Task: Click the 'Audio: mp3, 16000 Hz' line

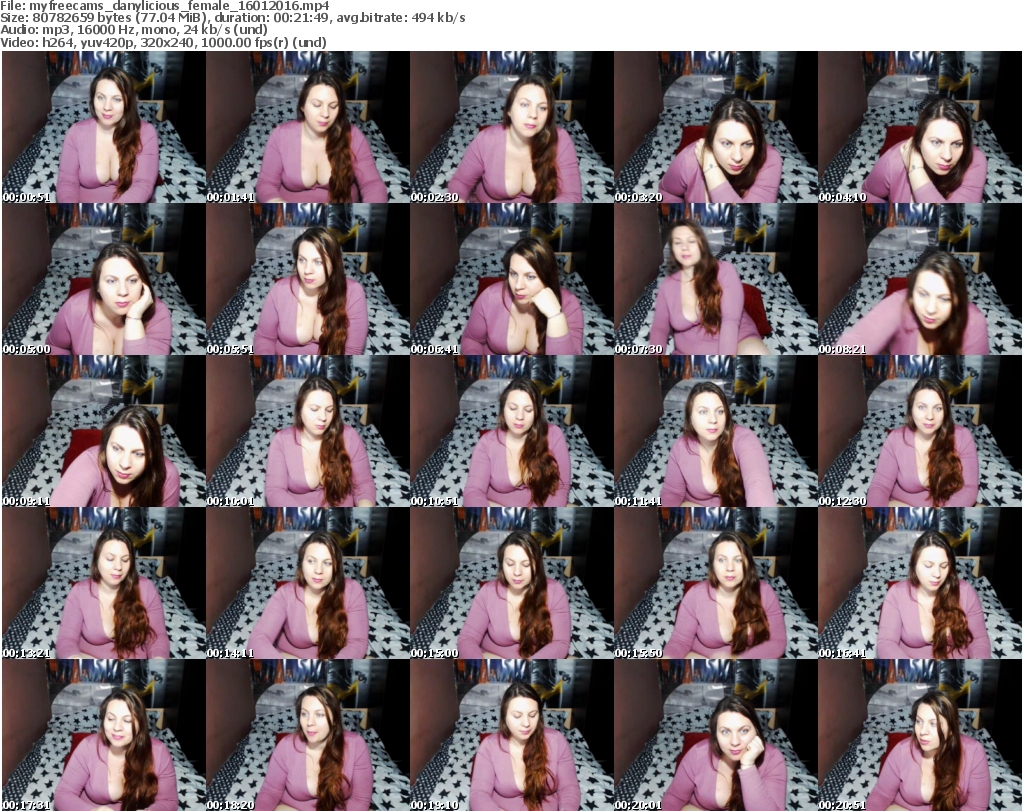Action: coord(134,30)
